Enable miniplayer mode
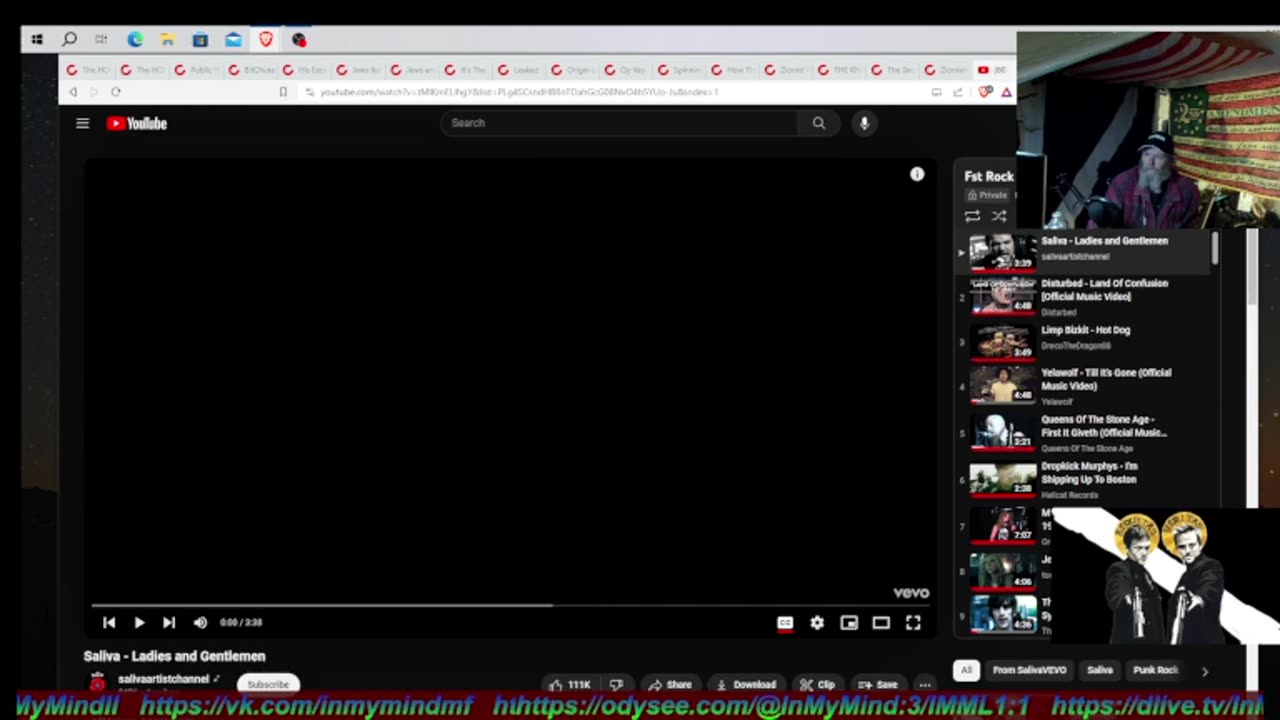1280x720 pixels. coord(849,622)
